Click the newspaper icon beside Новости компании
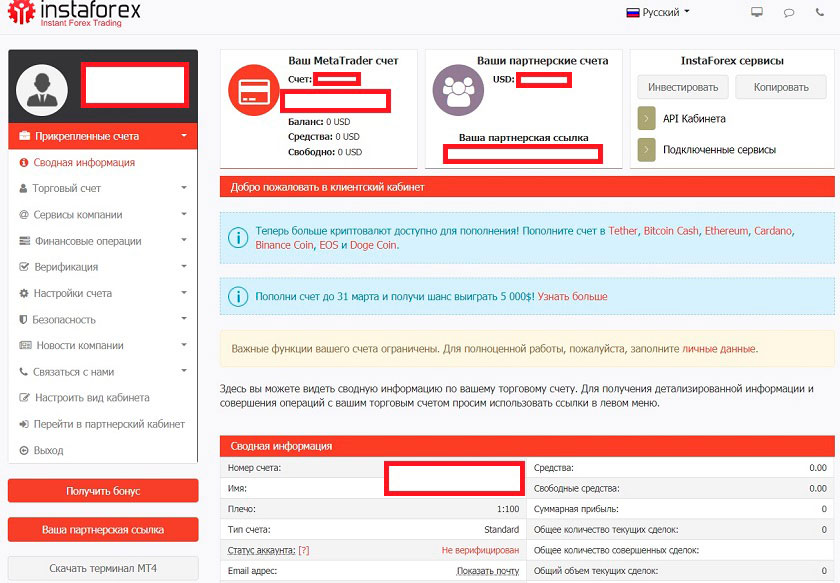This screenshot has width=840, height=583. click(25, 345)
